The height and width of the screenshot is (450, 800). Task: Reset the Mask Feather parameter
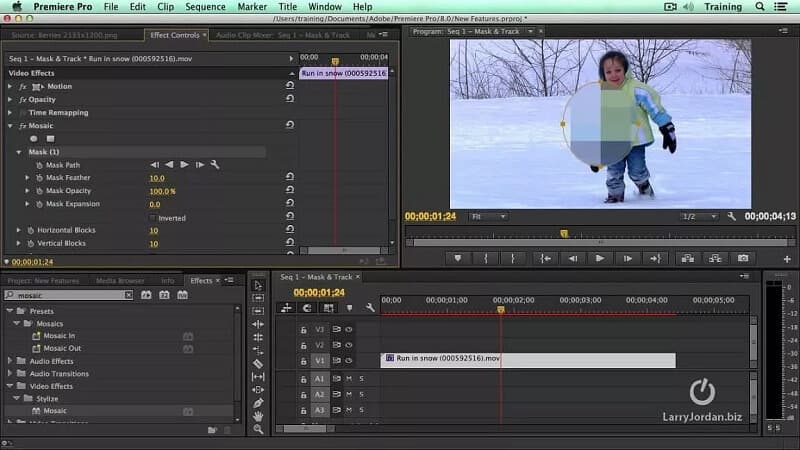tap(290, 177)
